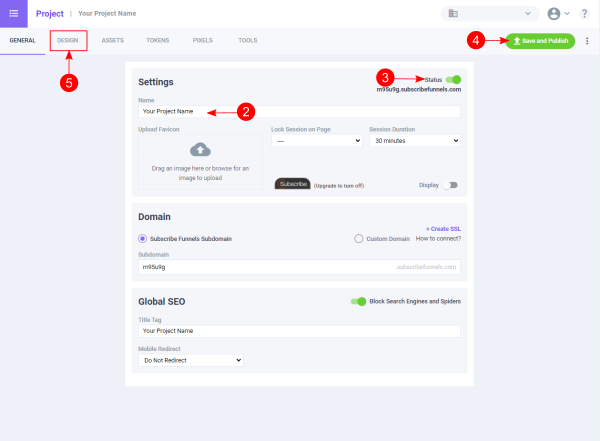600x441 pixels.
Task: Choose the Custom Domain radio button
Action: pos(359,238)
